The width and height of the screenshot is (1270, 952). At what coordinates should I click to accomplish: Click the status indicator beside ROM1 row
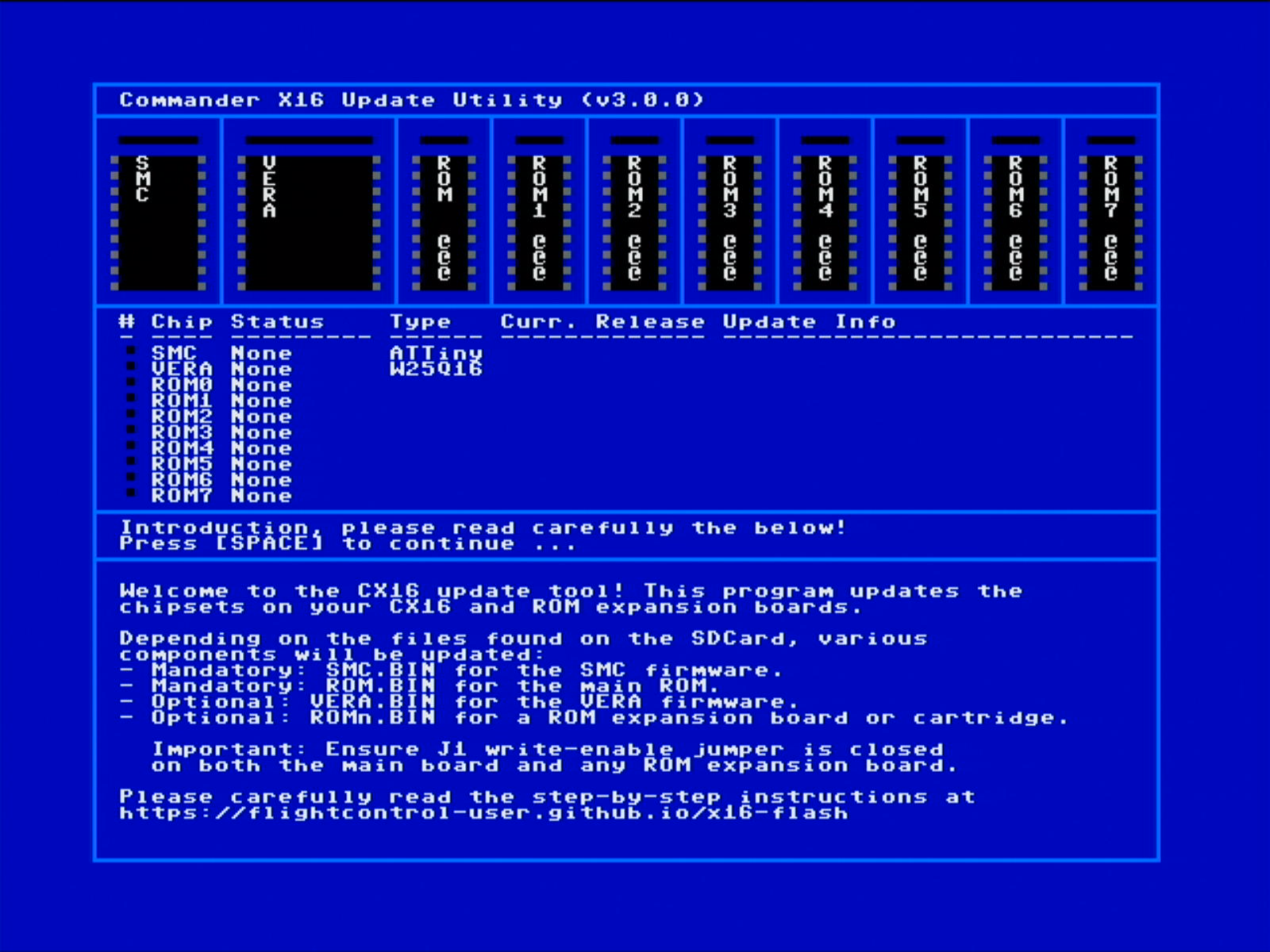point(131,398)
